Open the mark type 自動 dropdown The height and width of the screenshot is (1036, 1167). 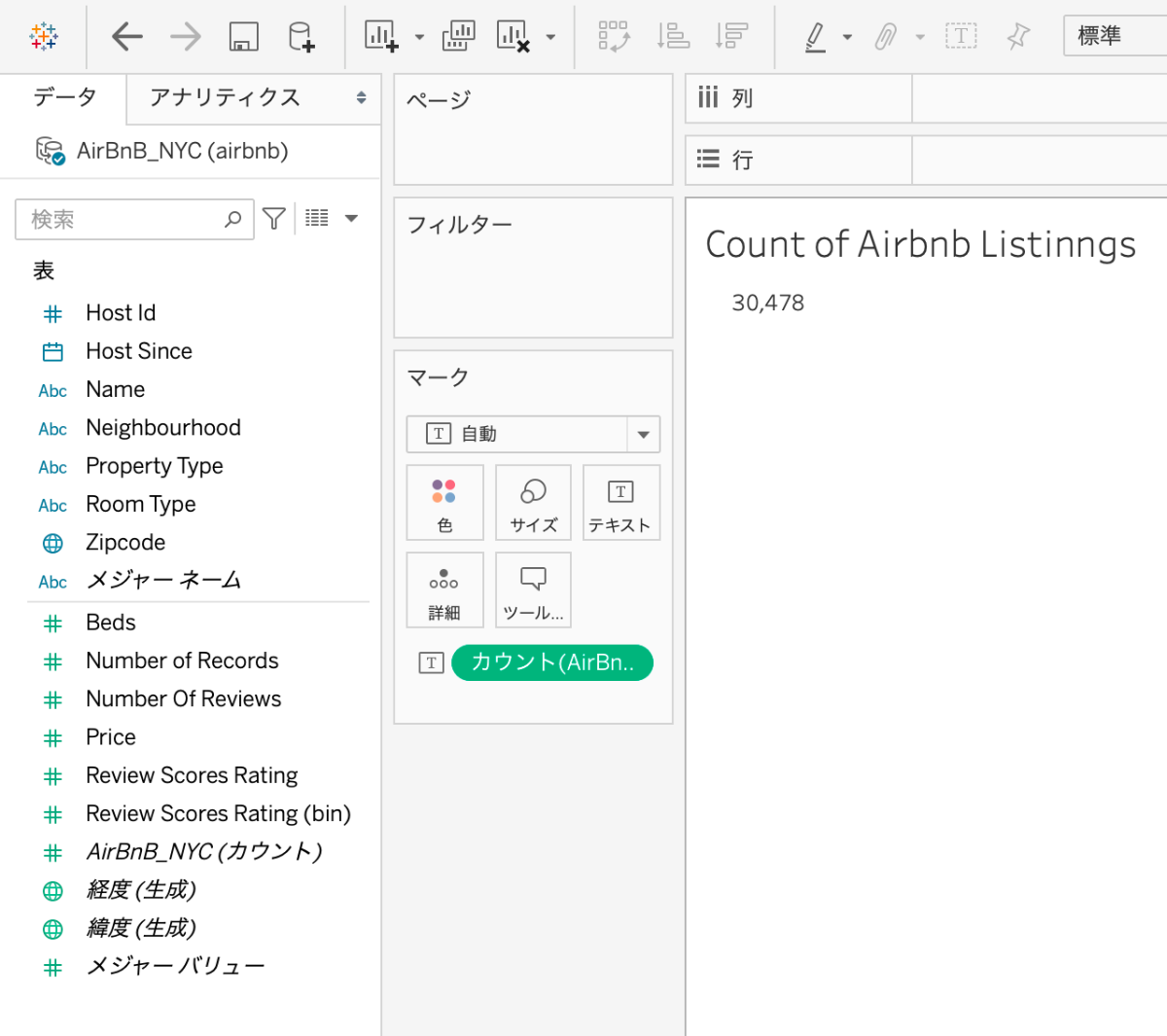(533, 434)
